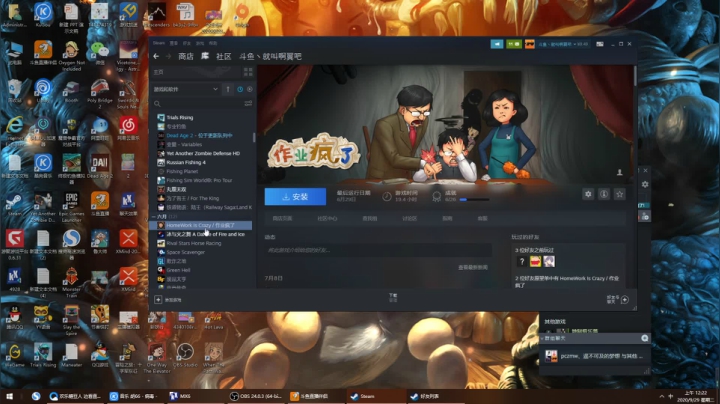
Task: Open Poly Bridge 2 desktop shortcut
Action: click(100, 93)
